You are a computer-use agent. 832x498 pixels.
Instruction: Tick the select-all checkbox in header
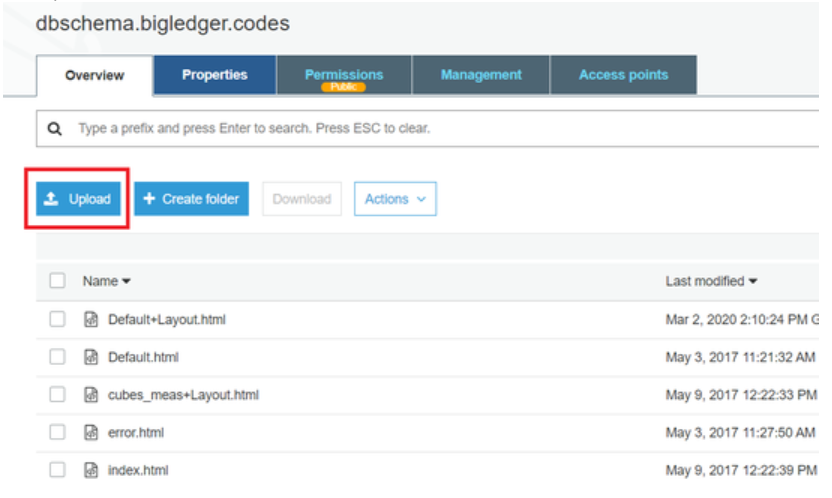[x=57, y=281]
